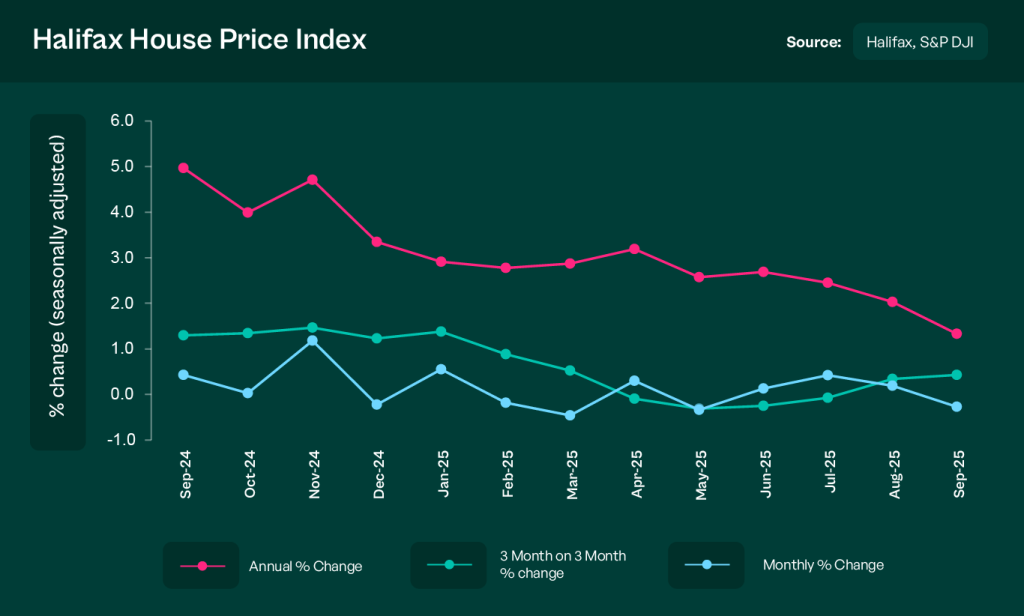Screen dimensions: 1024x616
Task: Click the light blue Monthly legend marker
Action: tap(707, 565)
